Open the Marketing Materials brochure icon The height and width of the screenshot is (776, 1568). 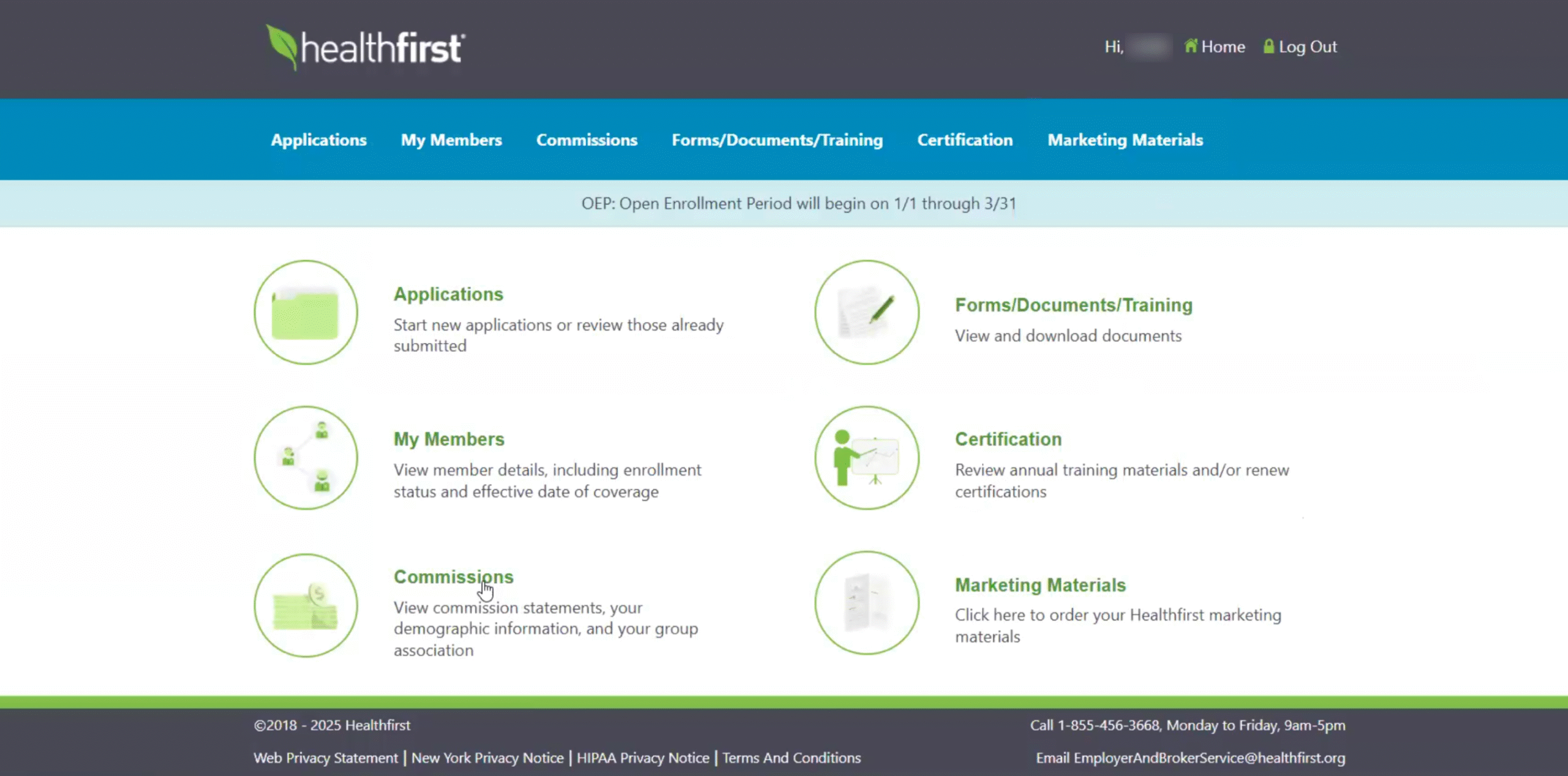click(867, 603)
